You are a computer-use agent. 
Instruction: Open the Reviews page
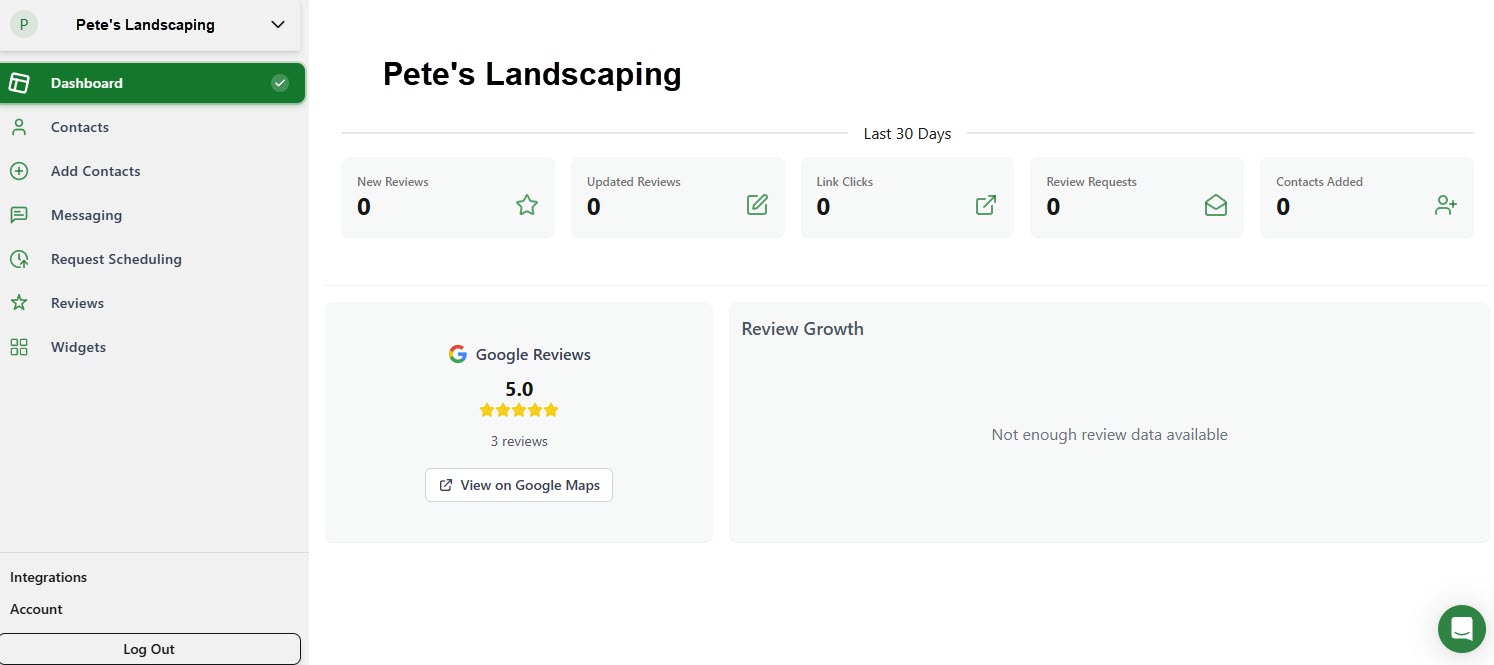[x=77, y=303]
